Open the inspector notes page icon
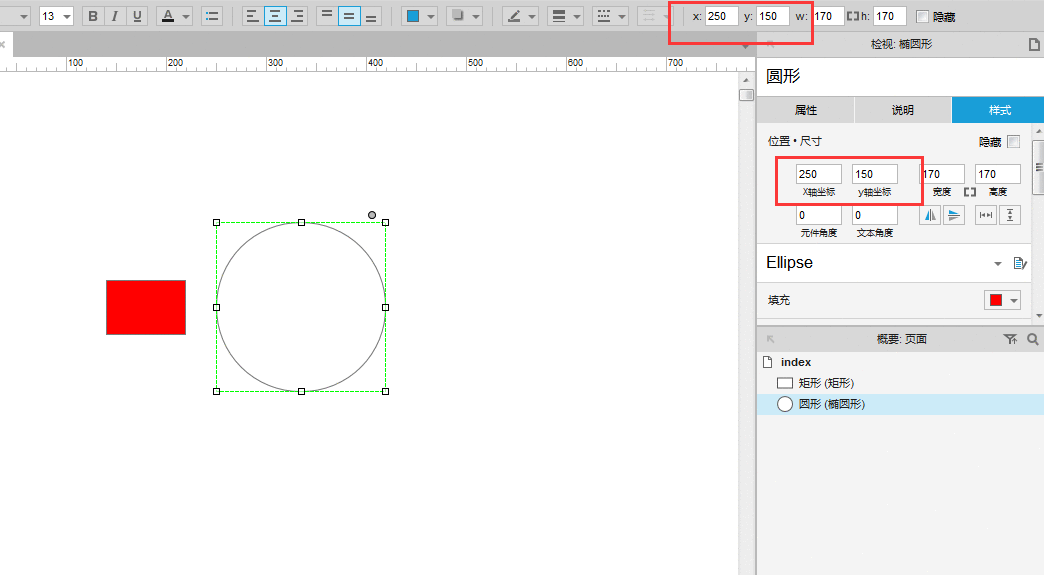 pos(1033,45)
